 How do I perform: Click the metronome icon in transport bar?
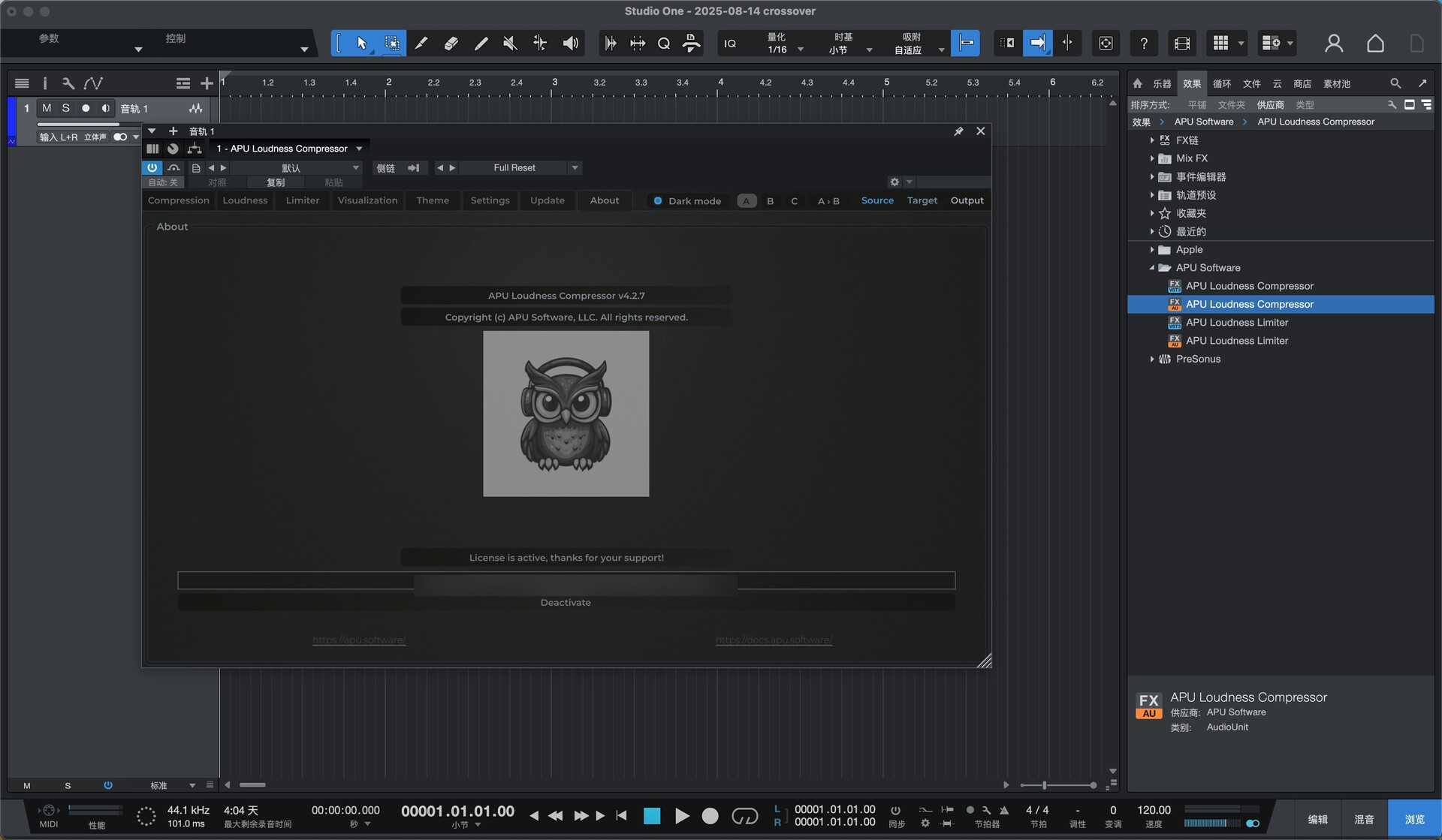pyautogui.click(x=1005, y=810)
